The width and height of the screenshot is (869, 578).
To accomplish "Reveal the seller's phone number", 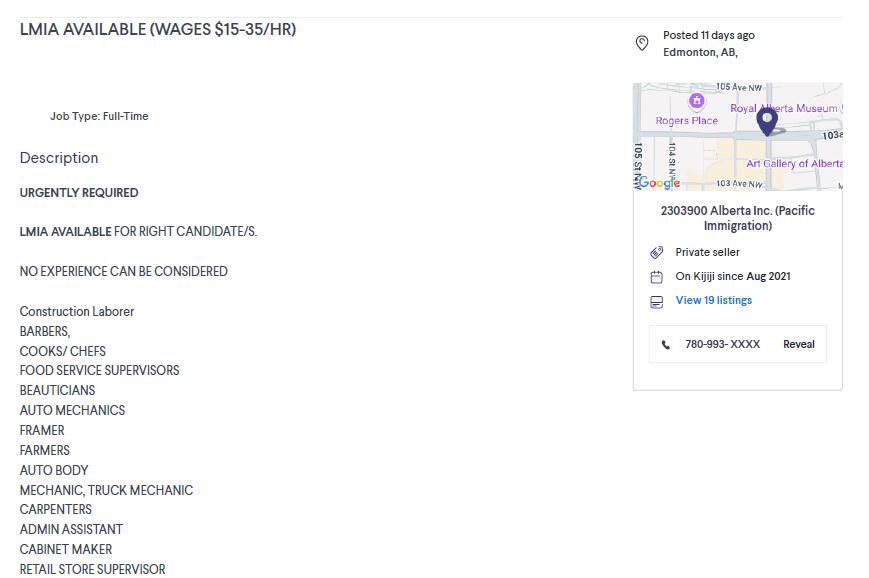I will (x=798, y=344).
